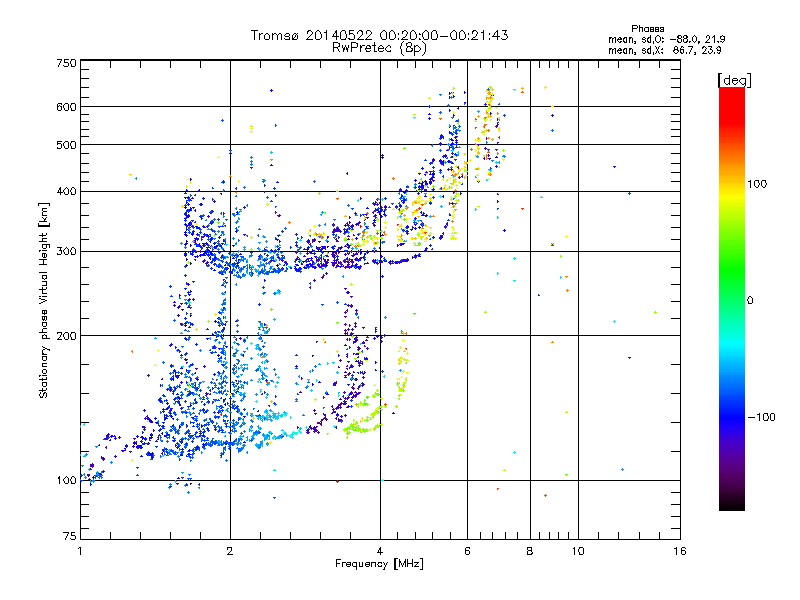Click the 'Phases' heading text

pyautogui.click(x=647, y=29)
